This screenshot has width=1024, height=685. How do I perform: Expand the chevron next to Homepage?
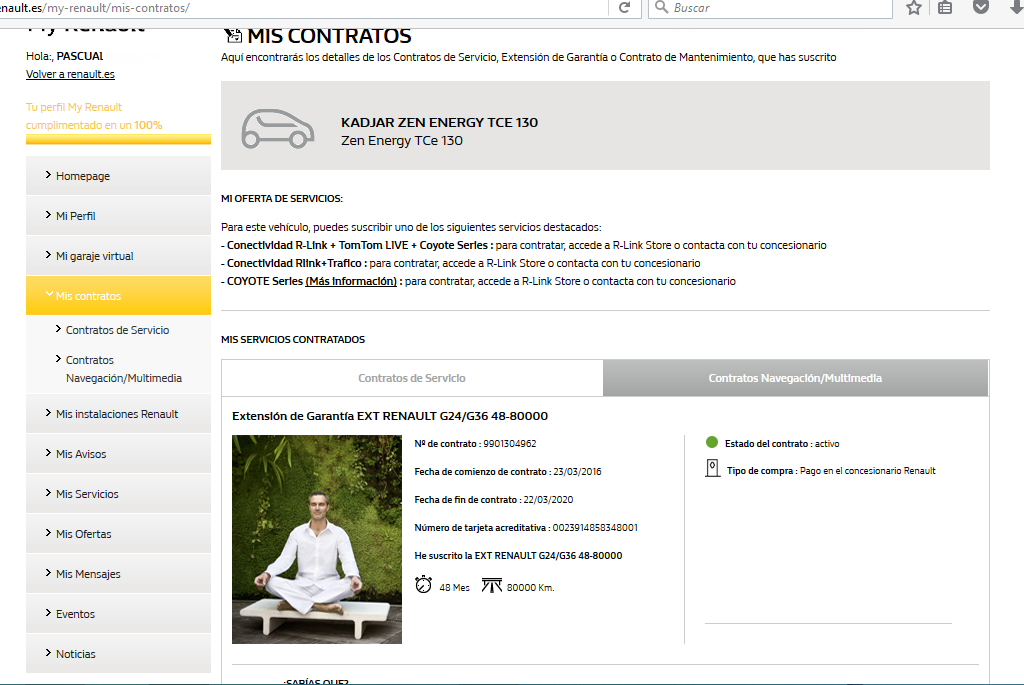click(x=48, y=174)
